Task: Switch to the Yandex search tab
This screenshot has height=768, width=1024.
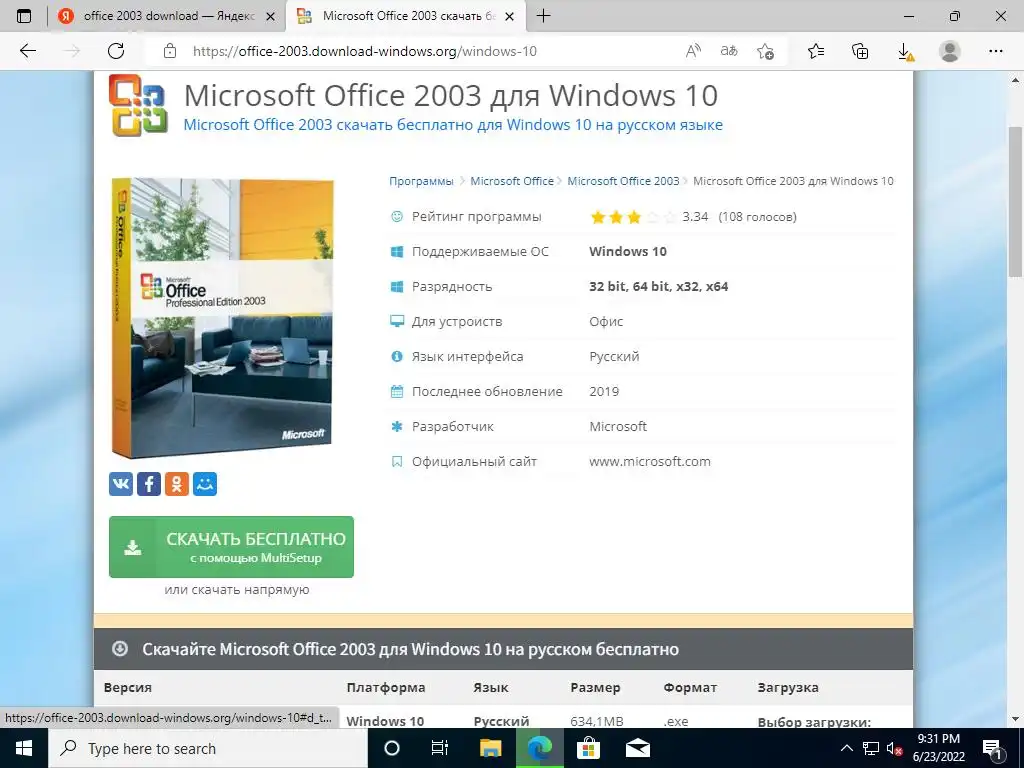Action: pyautogui.click(x=167, y=16)
